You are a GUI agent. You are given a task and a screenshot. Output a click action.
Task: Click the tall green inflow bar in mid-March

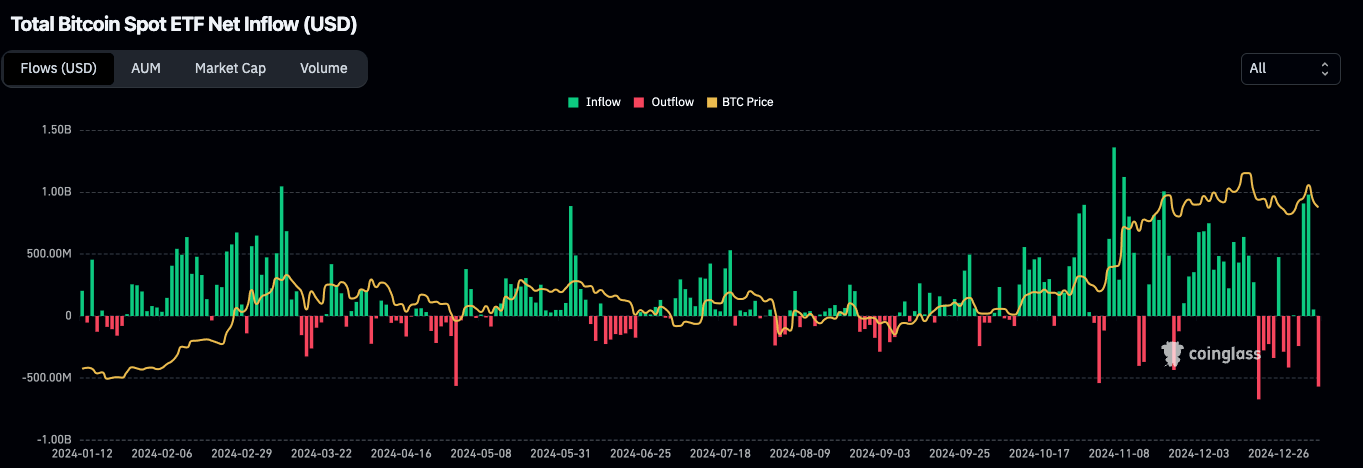pyautogui.click(x=281, y=250)
